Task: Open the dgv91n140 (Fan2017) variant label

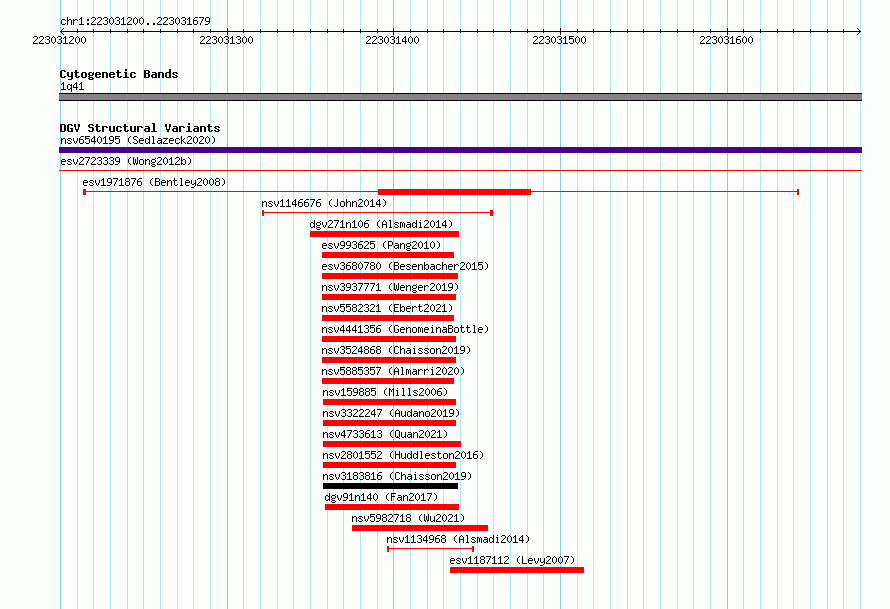Action: 381,497
